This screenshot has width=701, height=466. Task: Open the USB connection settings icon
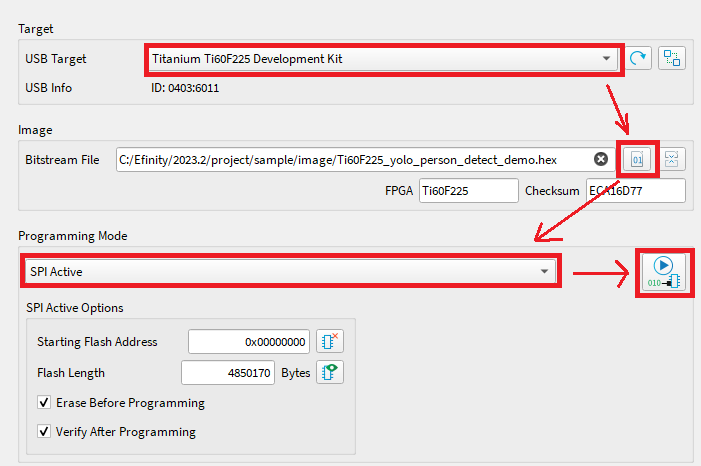point(671,58)
